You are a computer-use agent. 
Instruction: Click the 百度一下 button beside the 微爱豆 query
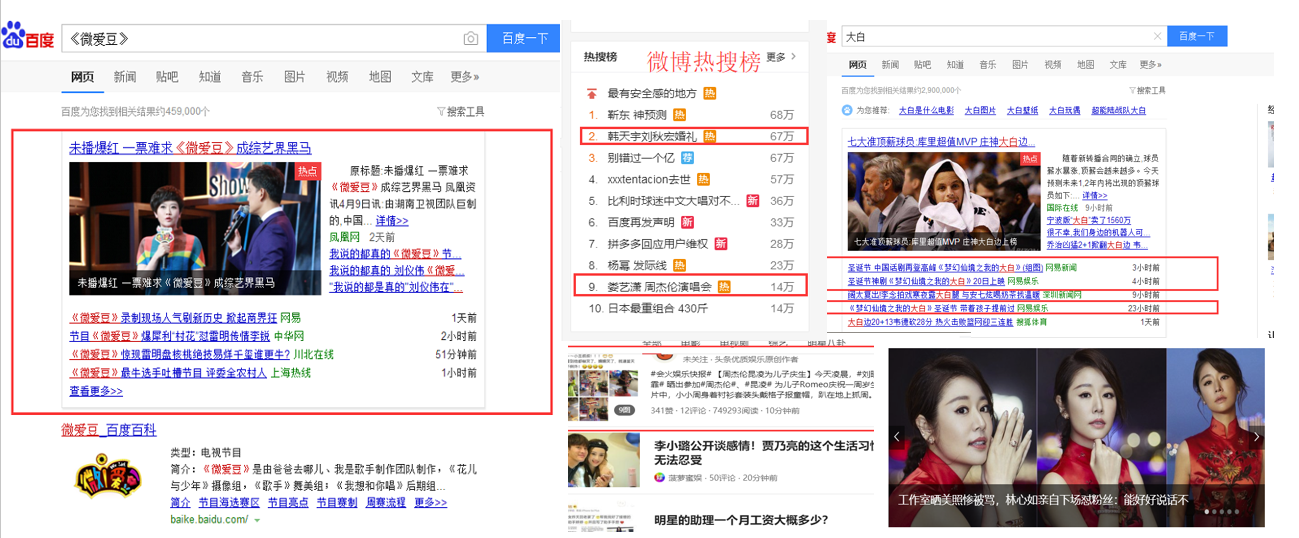525,39
